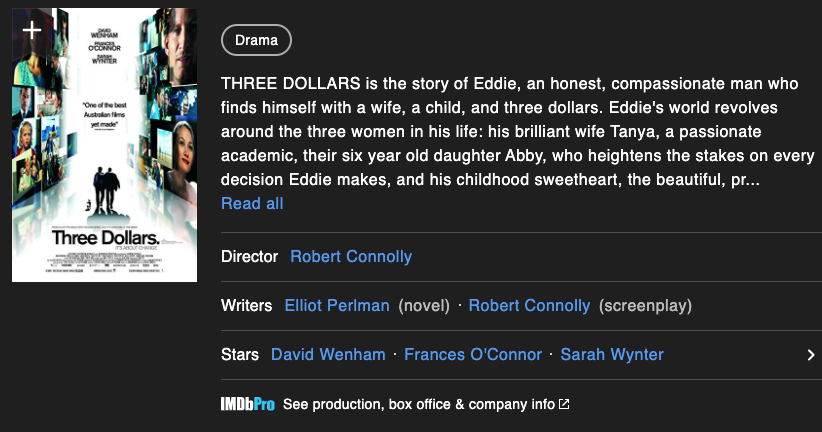Click the plot description text
The image size is (822, 432).
coord(517,132)
